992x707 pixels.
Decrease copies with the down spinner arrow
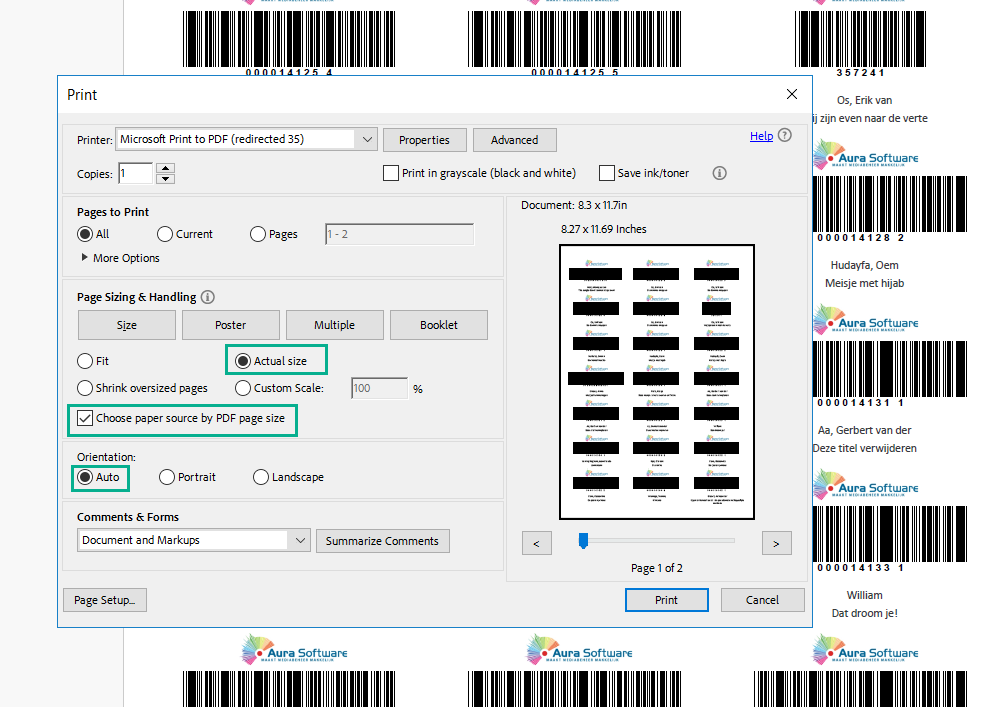[165, 179]
